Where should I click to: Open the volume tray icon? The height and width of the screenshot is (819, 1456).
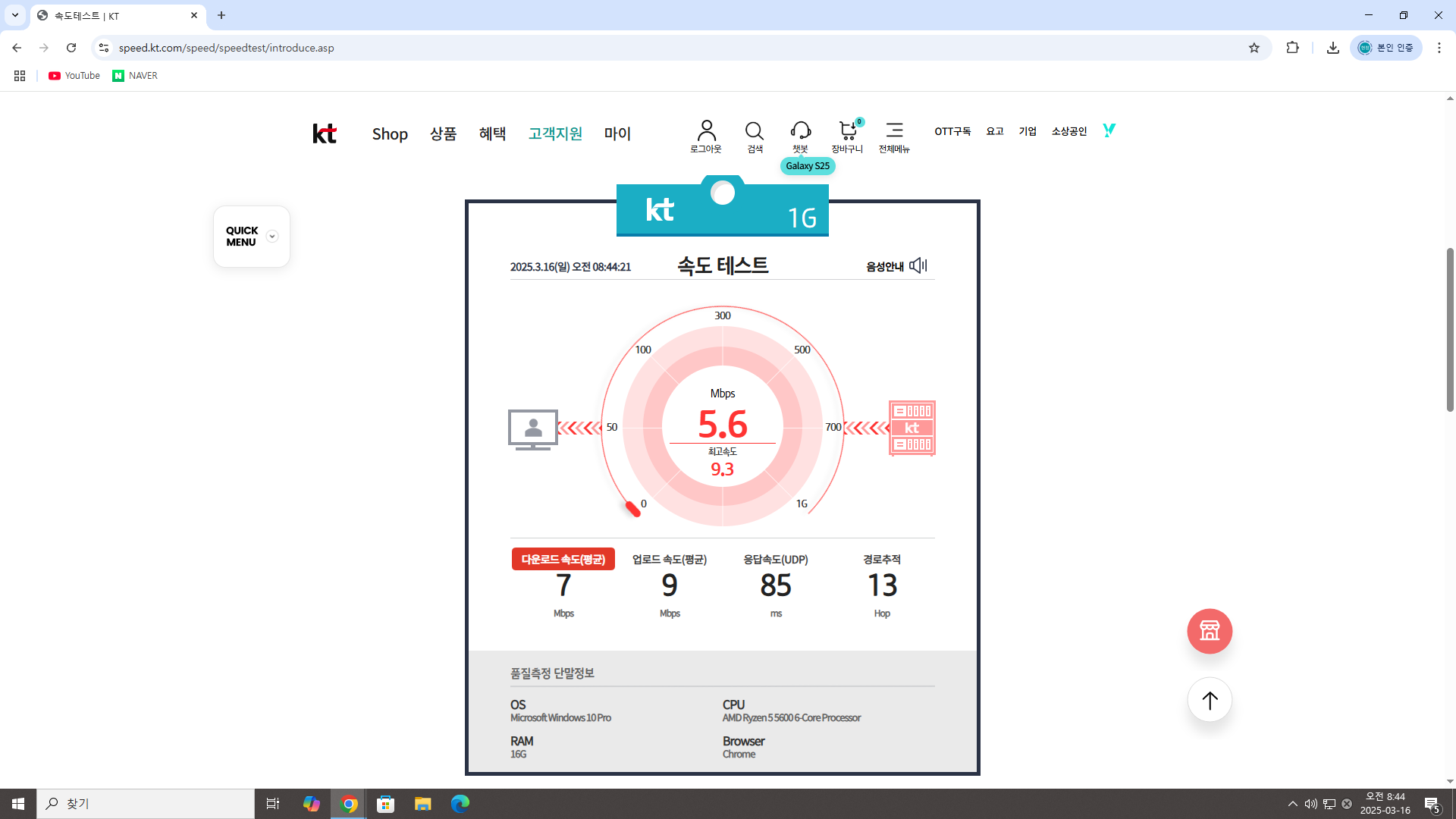point(1311,804)
